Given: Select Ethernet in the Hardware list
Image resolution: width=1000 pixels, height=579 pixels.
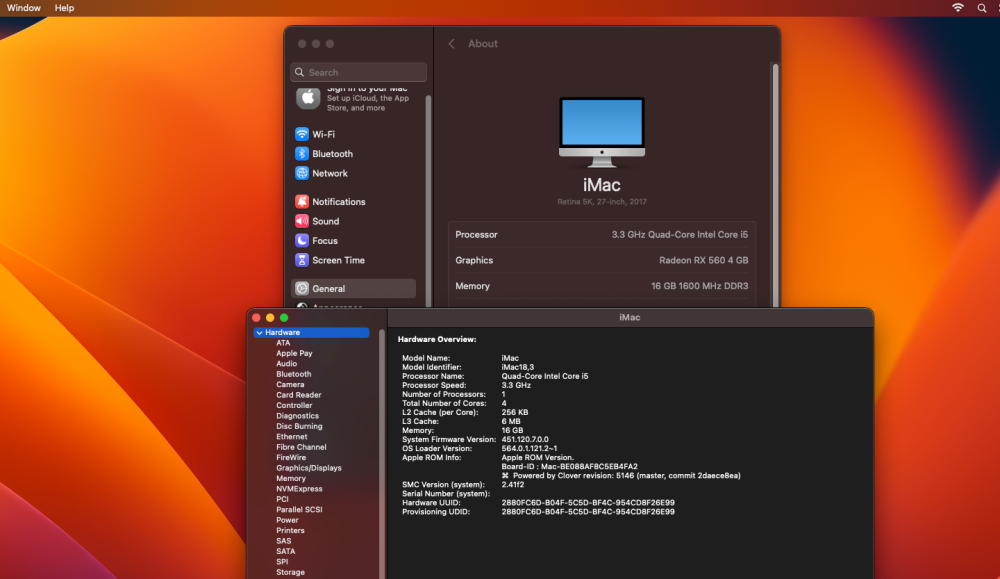Looking at the screenshot, I should 291,437.
